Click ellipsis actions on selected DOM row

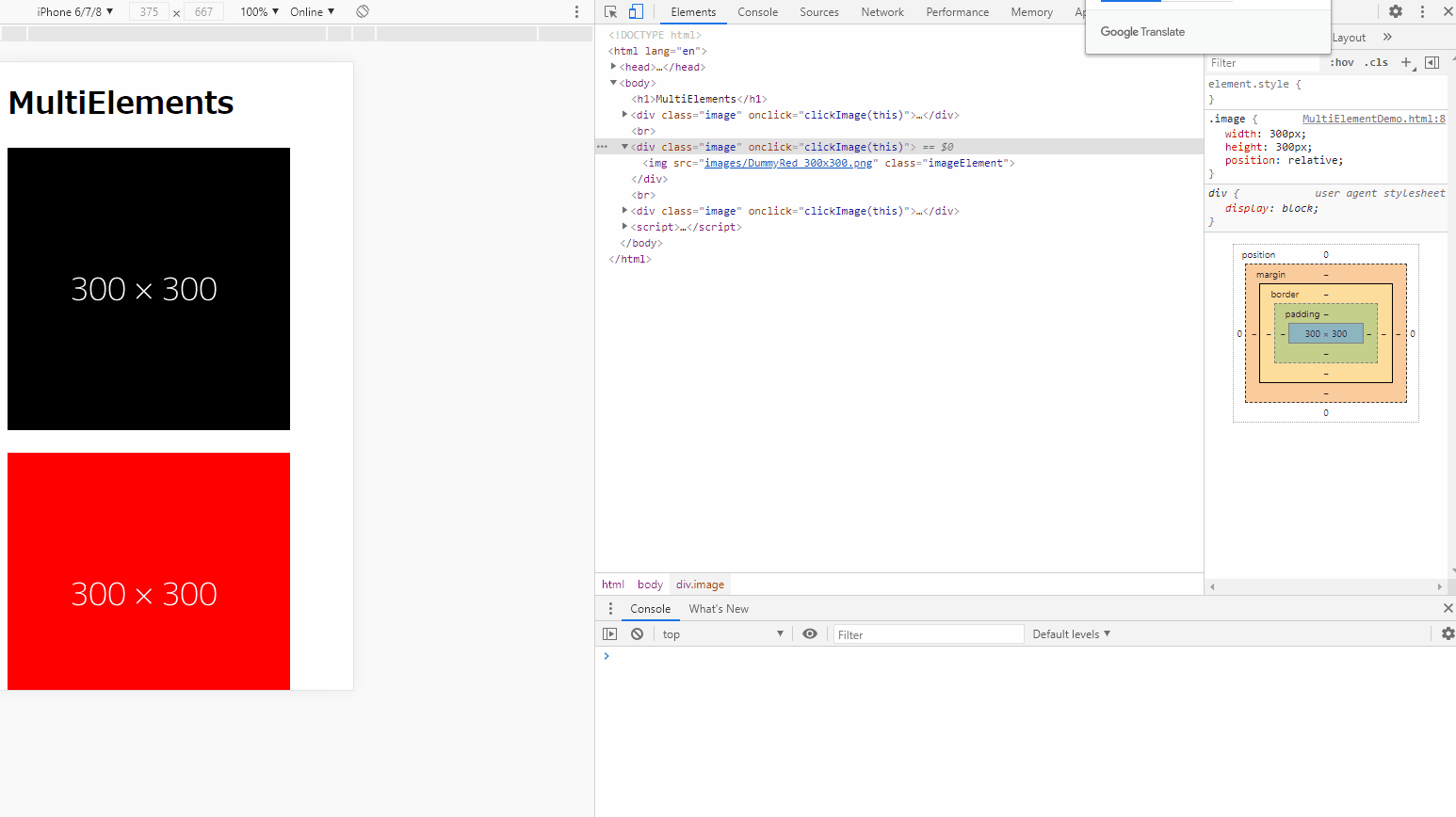click(x=603, y=147)
